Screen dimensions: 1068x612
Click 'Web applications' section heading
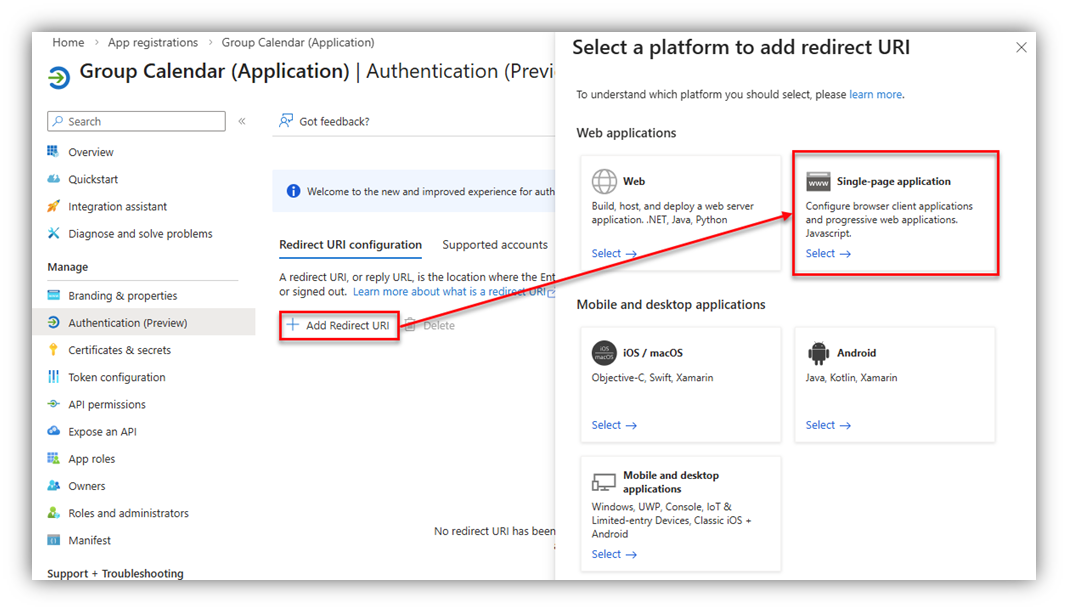tap(626, 133)
